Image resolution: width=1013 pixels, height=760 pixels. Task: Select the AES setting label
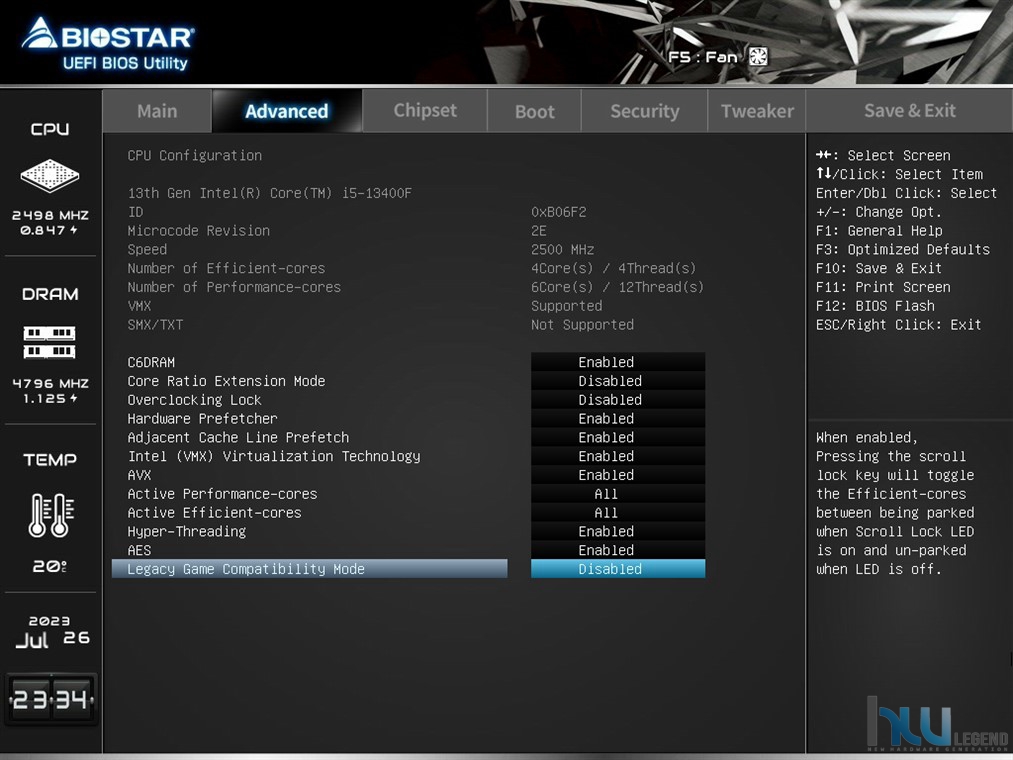click(x=139, y=551)
